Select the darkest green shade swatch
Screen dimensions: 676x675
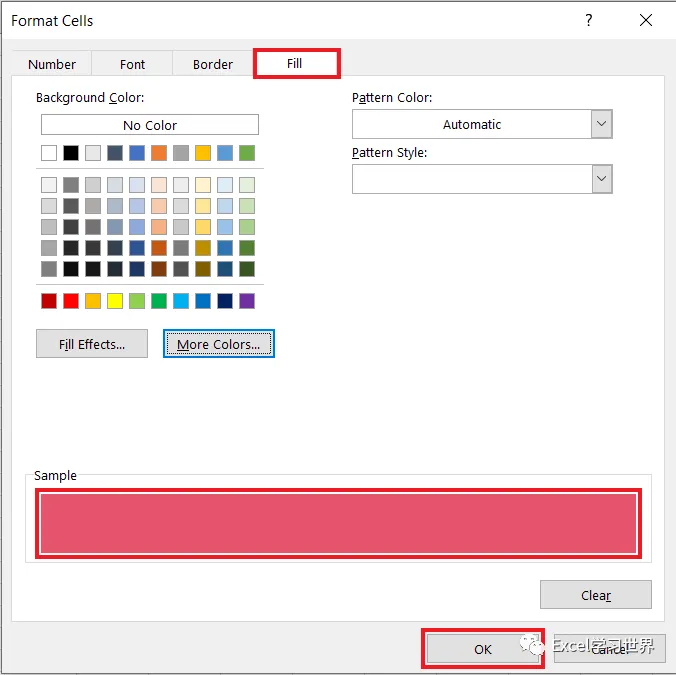click(247, 269)
